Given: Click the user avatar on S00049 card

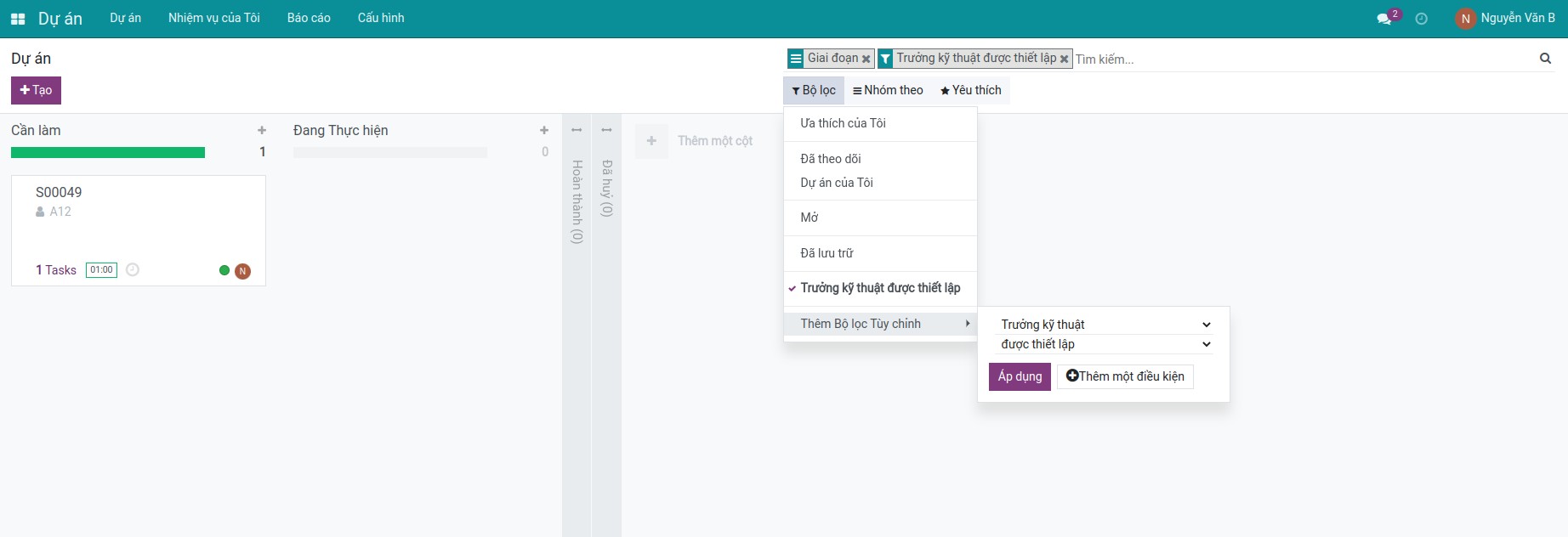Looking at the screenshot, I should pos(242,271).
